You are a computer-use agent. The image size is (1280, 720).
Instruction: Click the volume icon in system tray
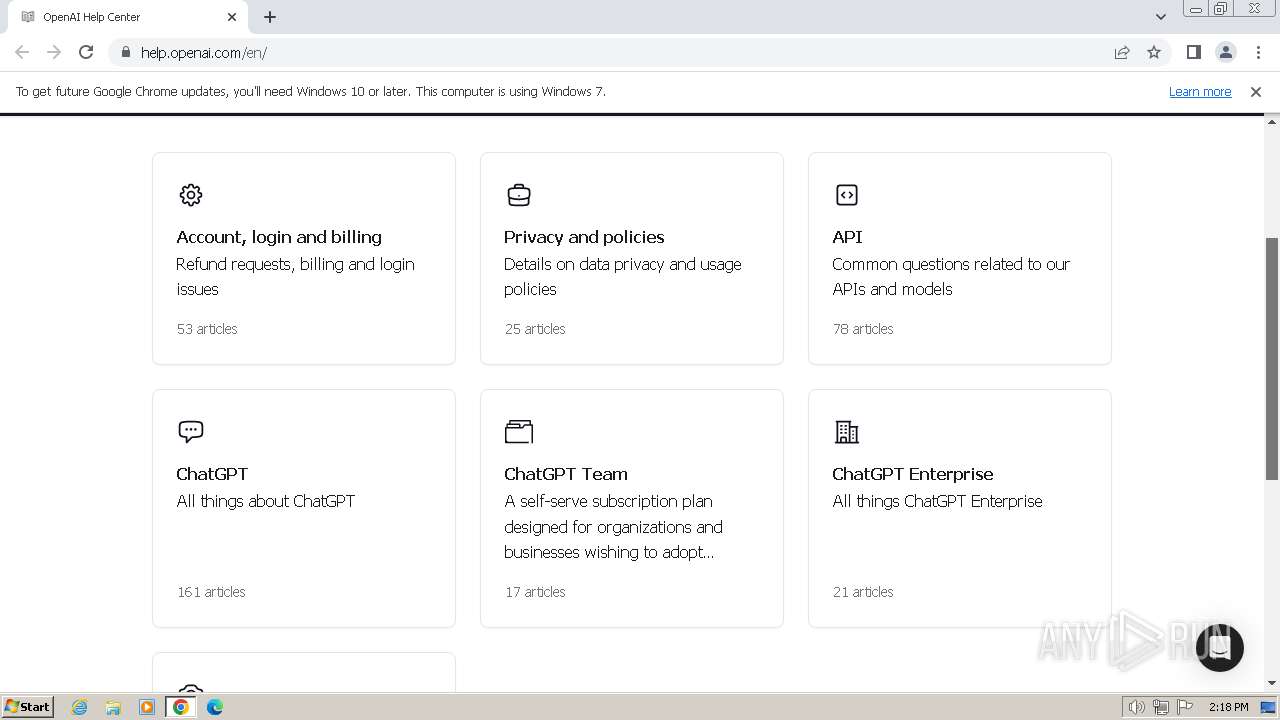pyautogui.click(x=1137, y=707)
